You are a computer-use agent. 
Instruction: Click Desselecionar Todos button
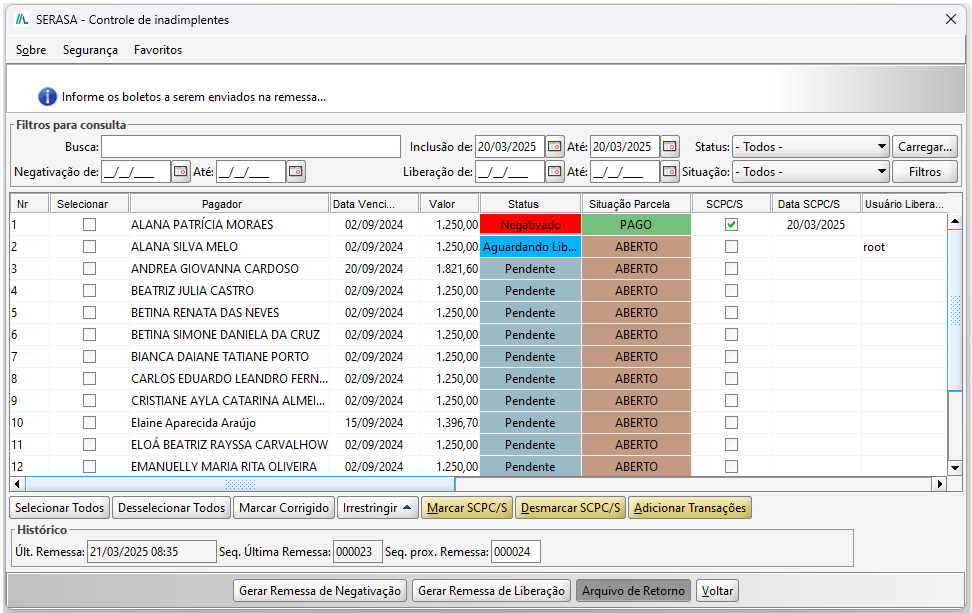pos(171,508)
